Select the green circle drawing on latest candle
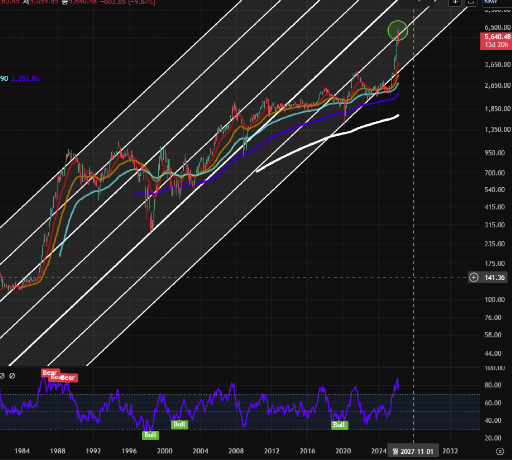Viewport: 512px width, 460px height. pos(398,30)
